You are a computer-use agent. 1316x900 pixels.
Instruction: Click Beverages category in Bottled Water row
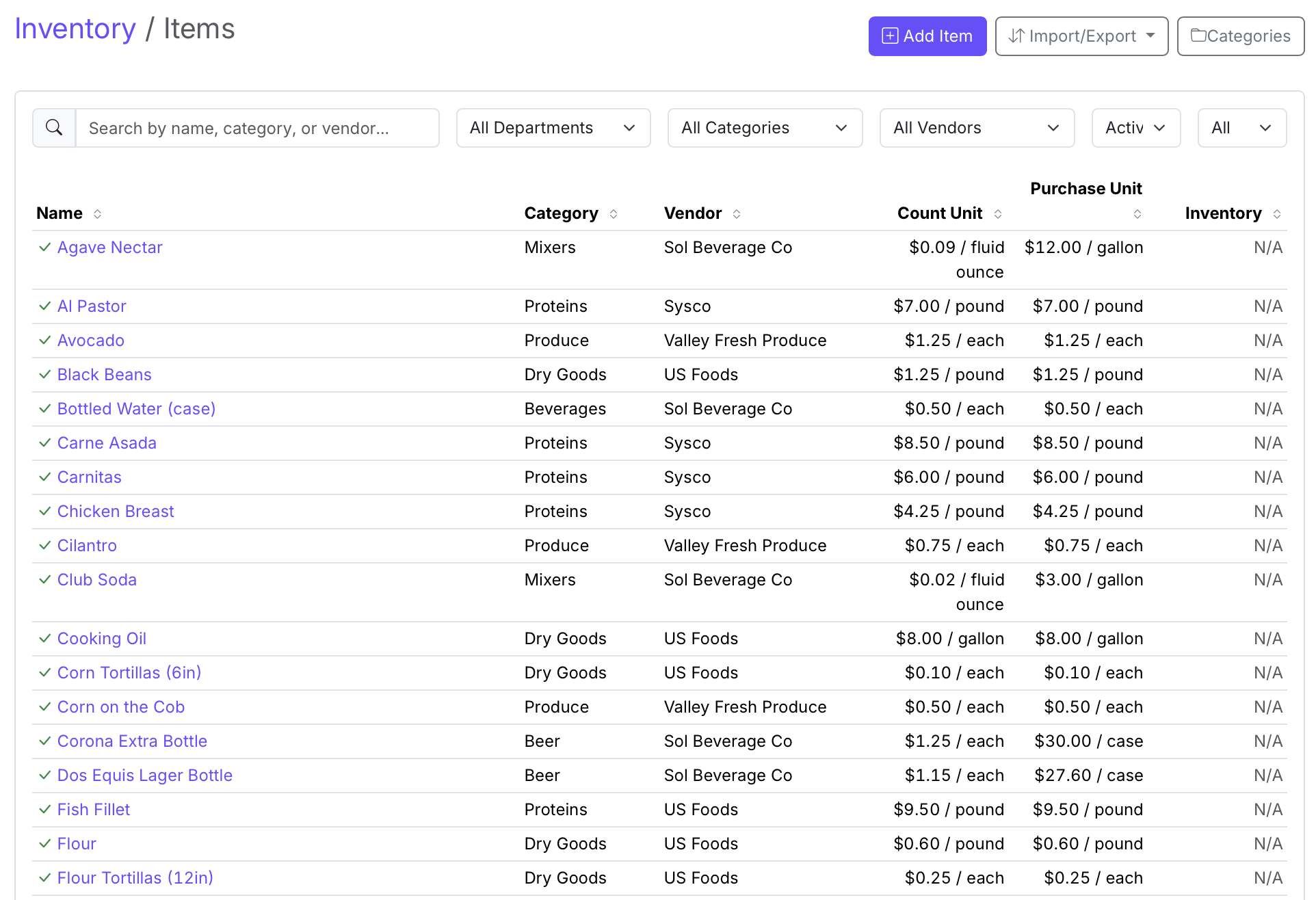(565, 409)
